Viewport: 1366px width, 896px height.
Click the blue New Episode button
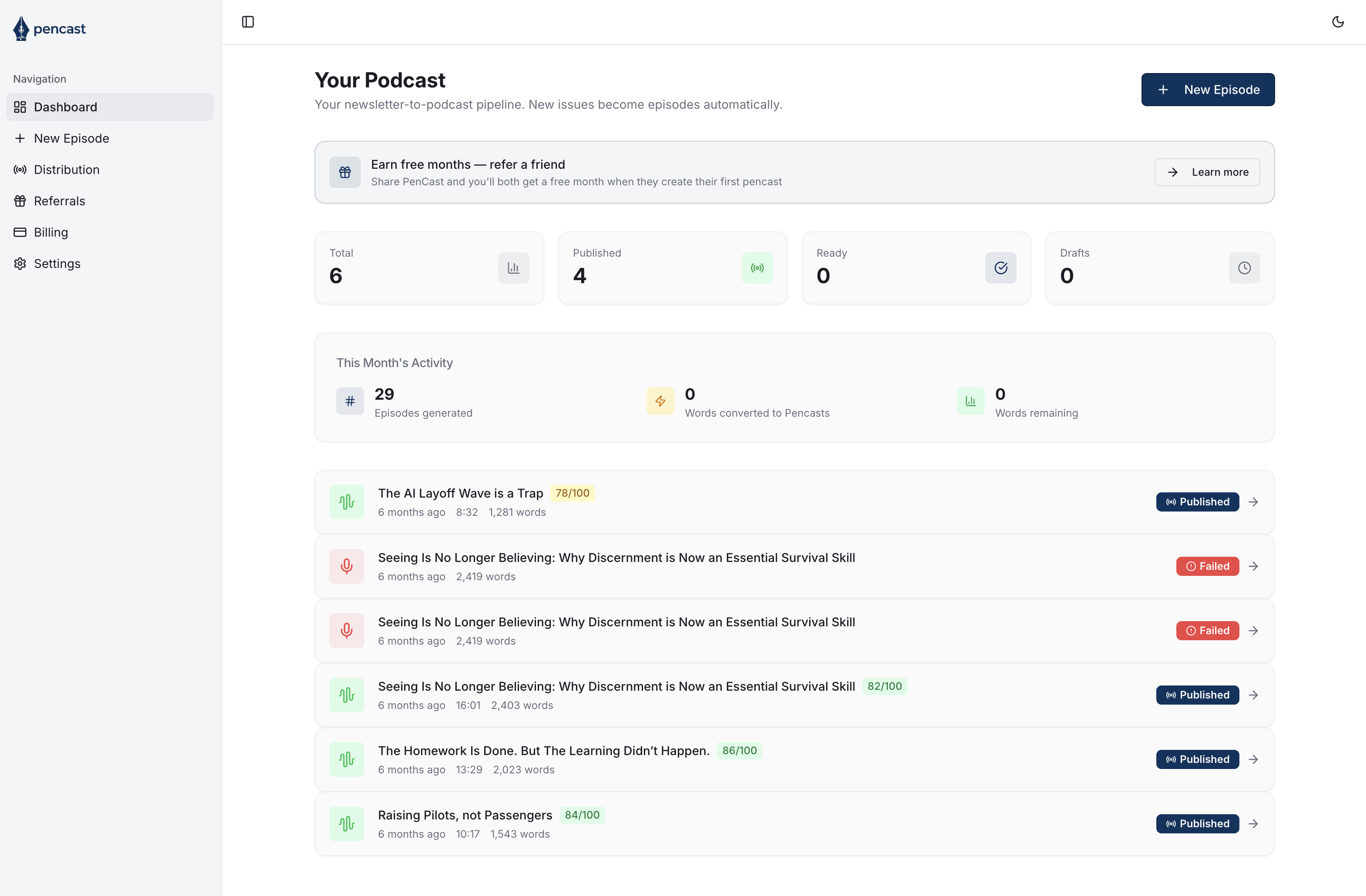tap(1208, 90)
